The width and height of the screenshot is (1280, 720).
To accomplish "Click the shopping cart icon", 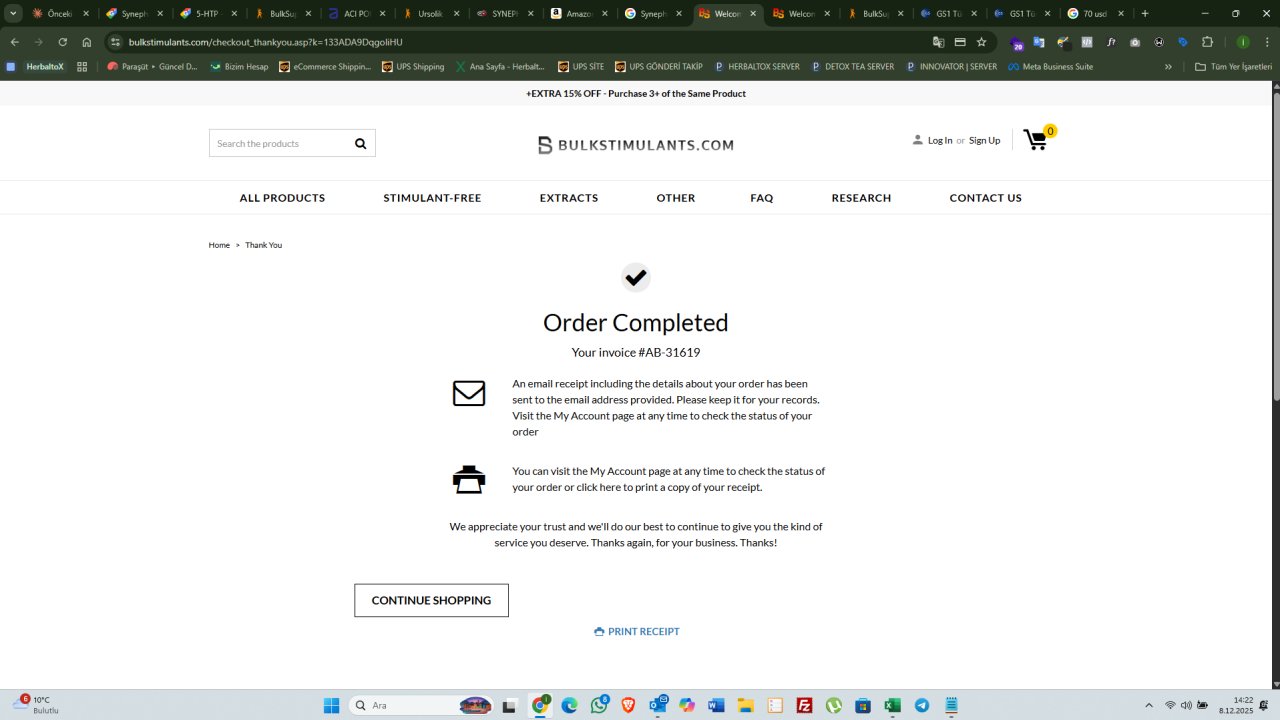I will click(1036, 141).
